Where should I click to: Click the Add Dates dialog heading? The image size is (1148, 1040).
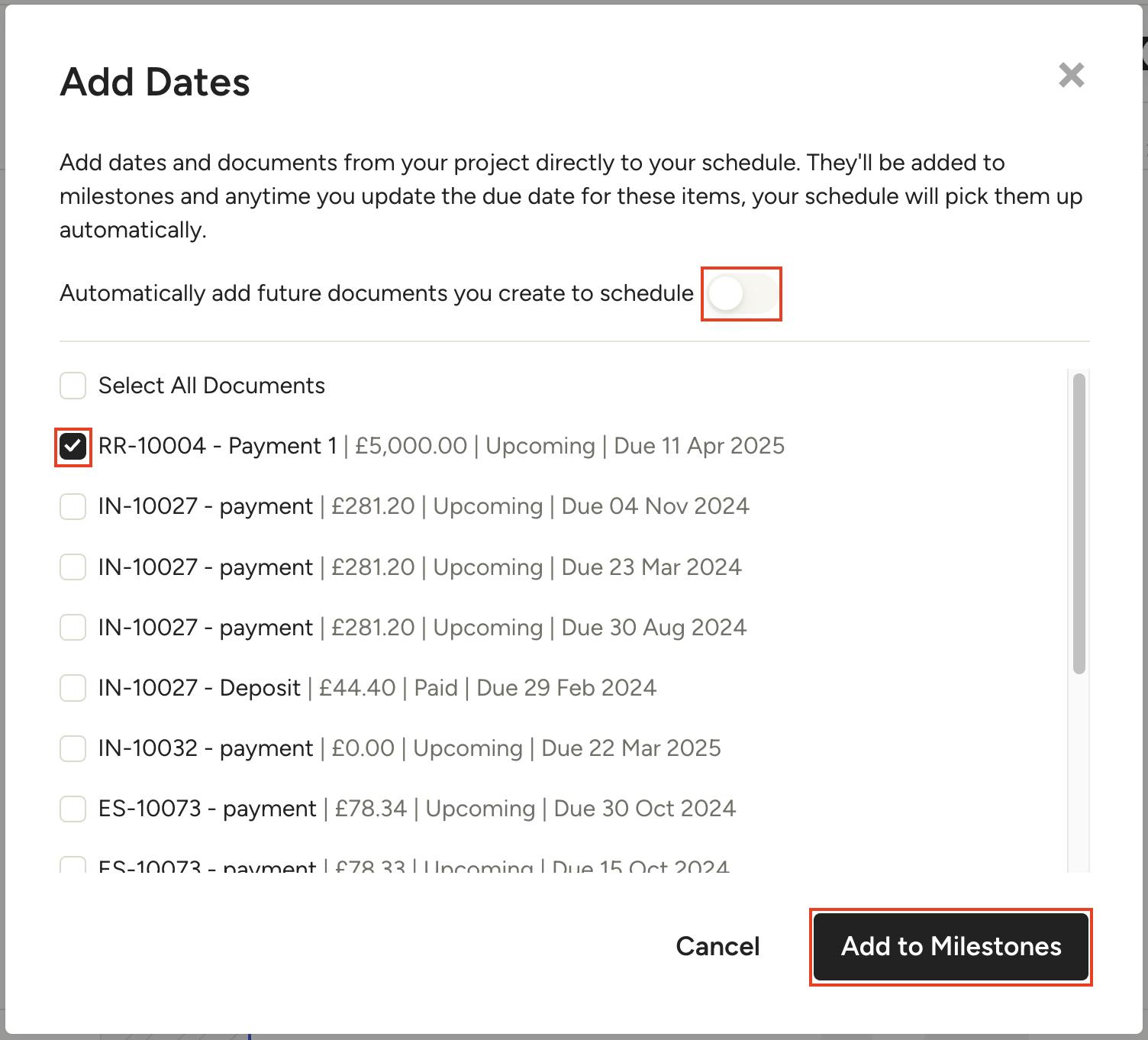155,82
